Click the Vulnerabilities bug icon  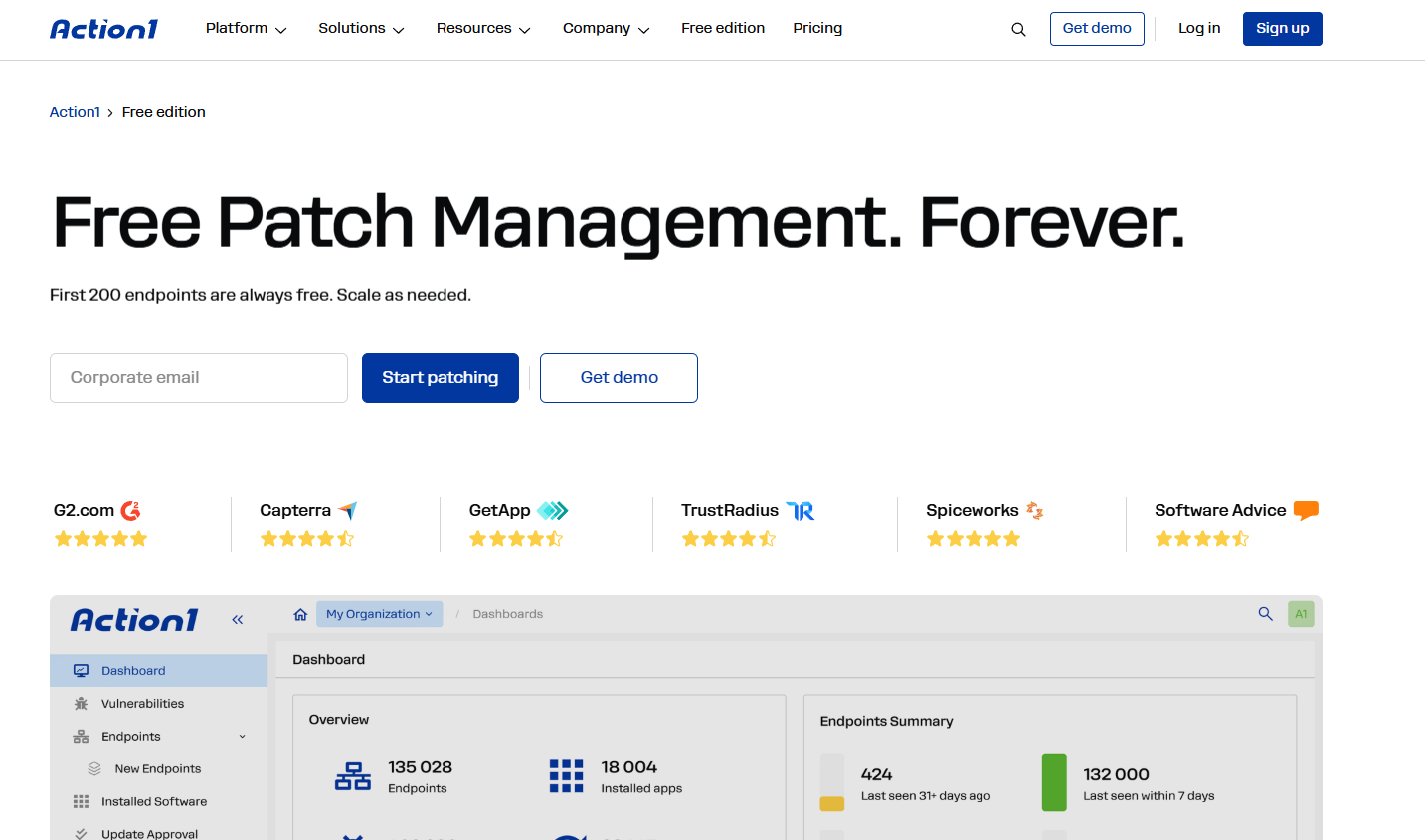click(x=82, y=704)
